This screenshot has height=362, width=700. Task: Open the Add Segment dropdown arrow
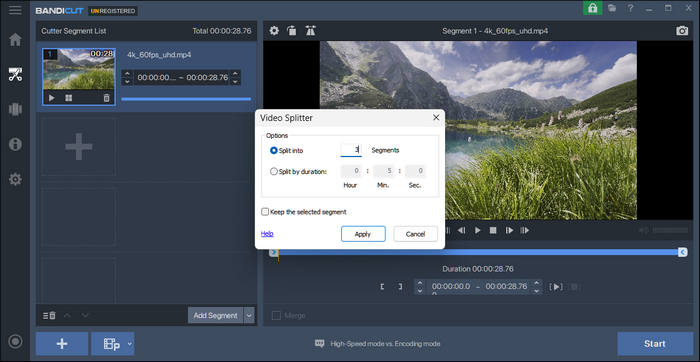(249, 316)
